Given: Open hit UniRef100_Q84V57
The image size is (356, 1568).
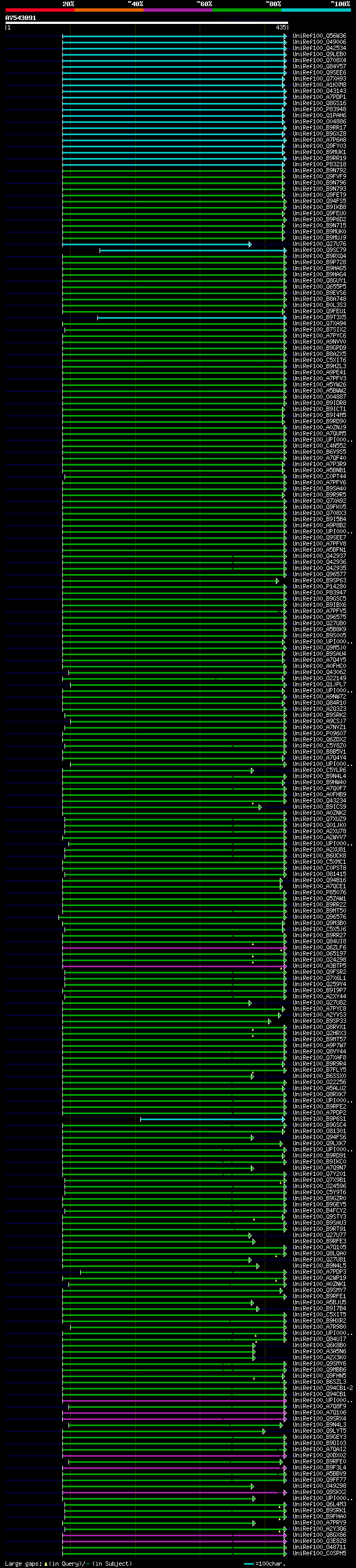Looking at the screenshot, I should (319, 66).
